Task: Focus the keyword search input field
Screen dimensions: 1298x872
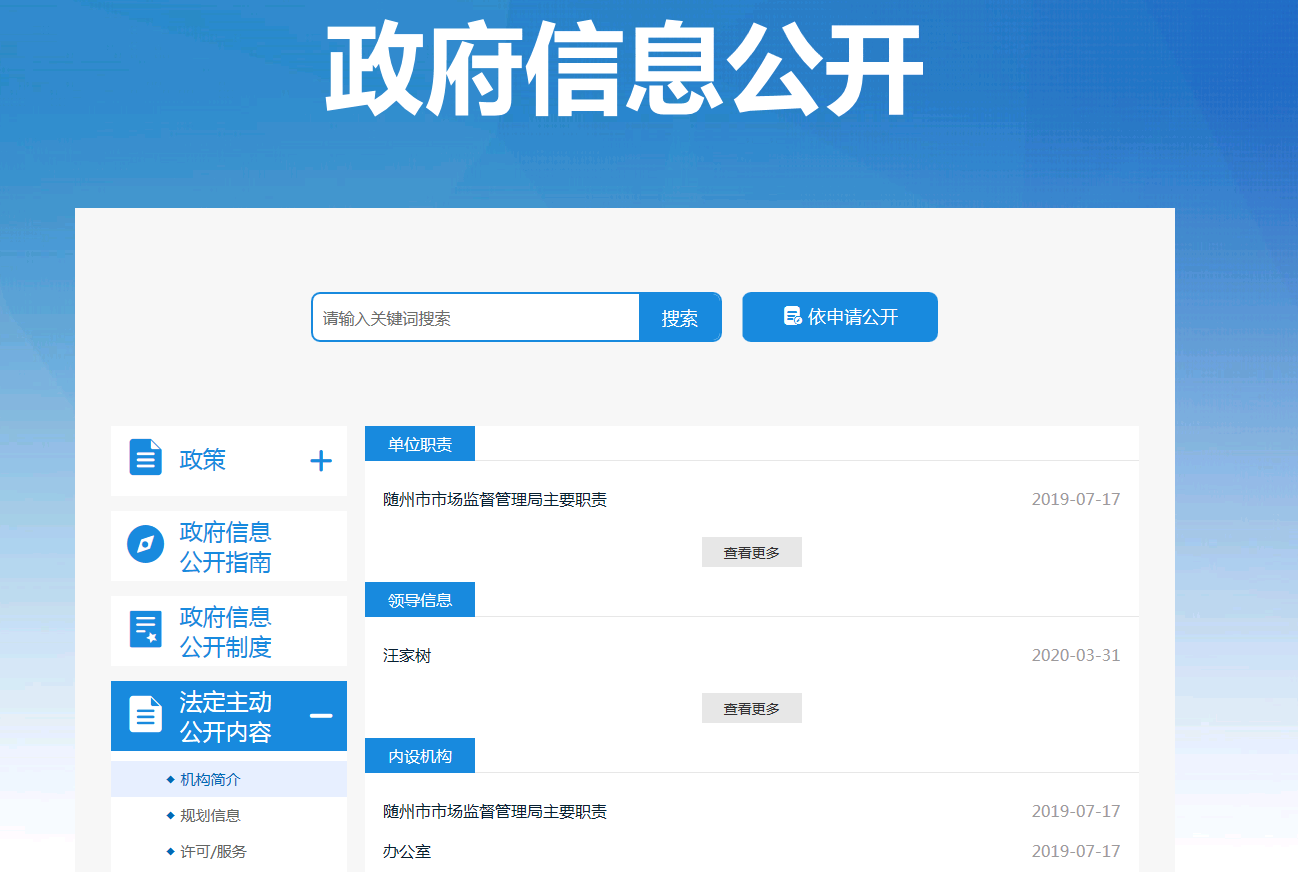Action: [476, 318]
